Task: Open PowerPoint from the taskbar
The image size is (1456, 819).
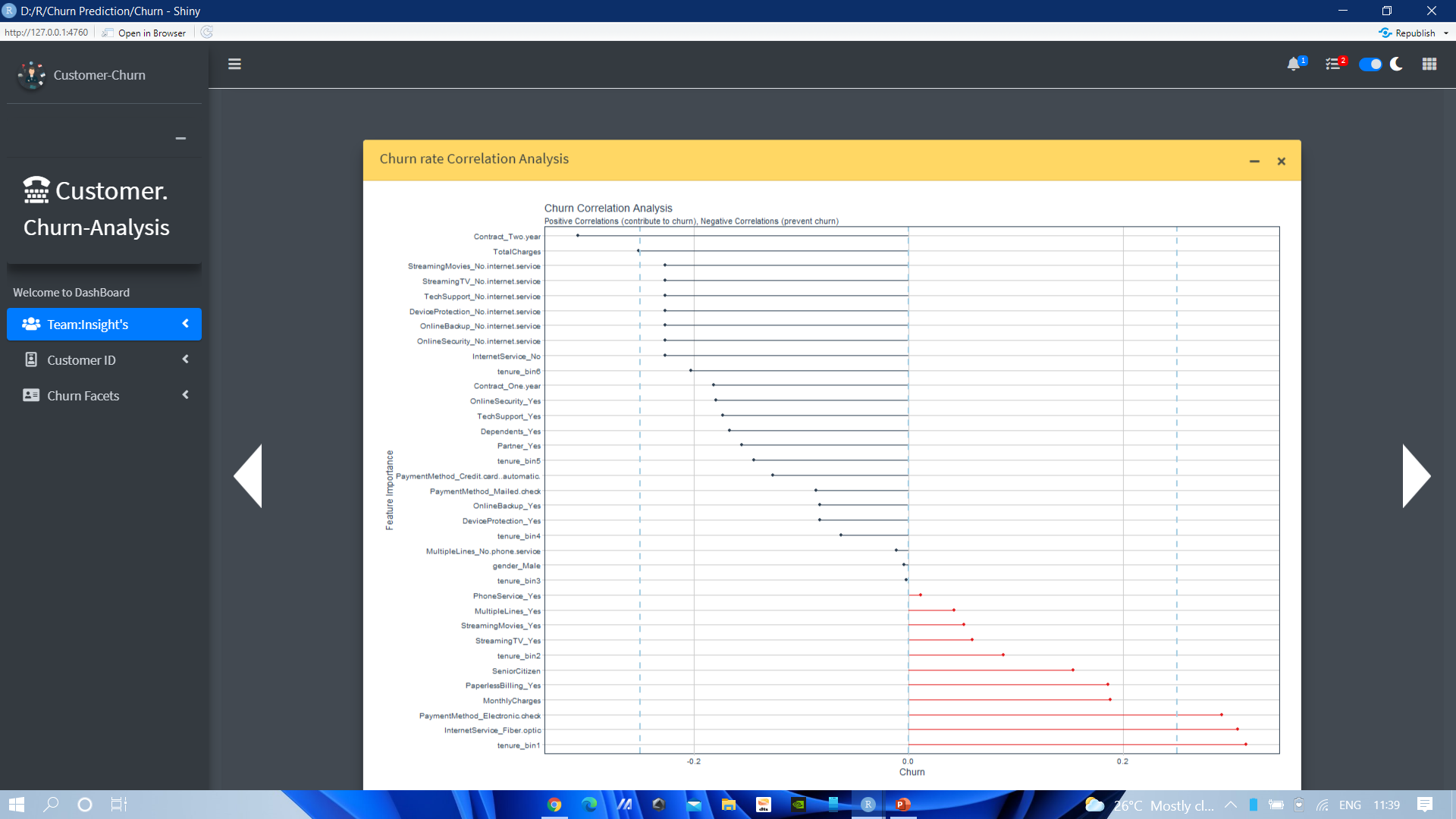Action: pyautogui.click(x=902, y=805)
